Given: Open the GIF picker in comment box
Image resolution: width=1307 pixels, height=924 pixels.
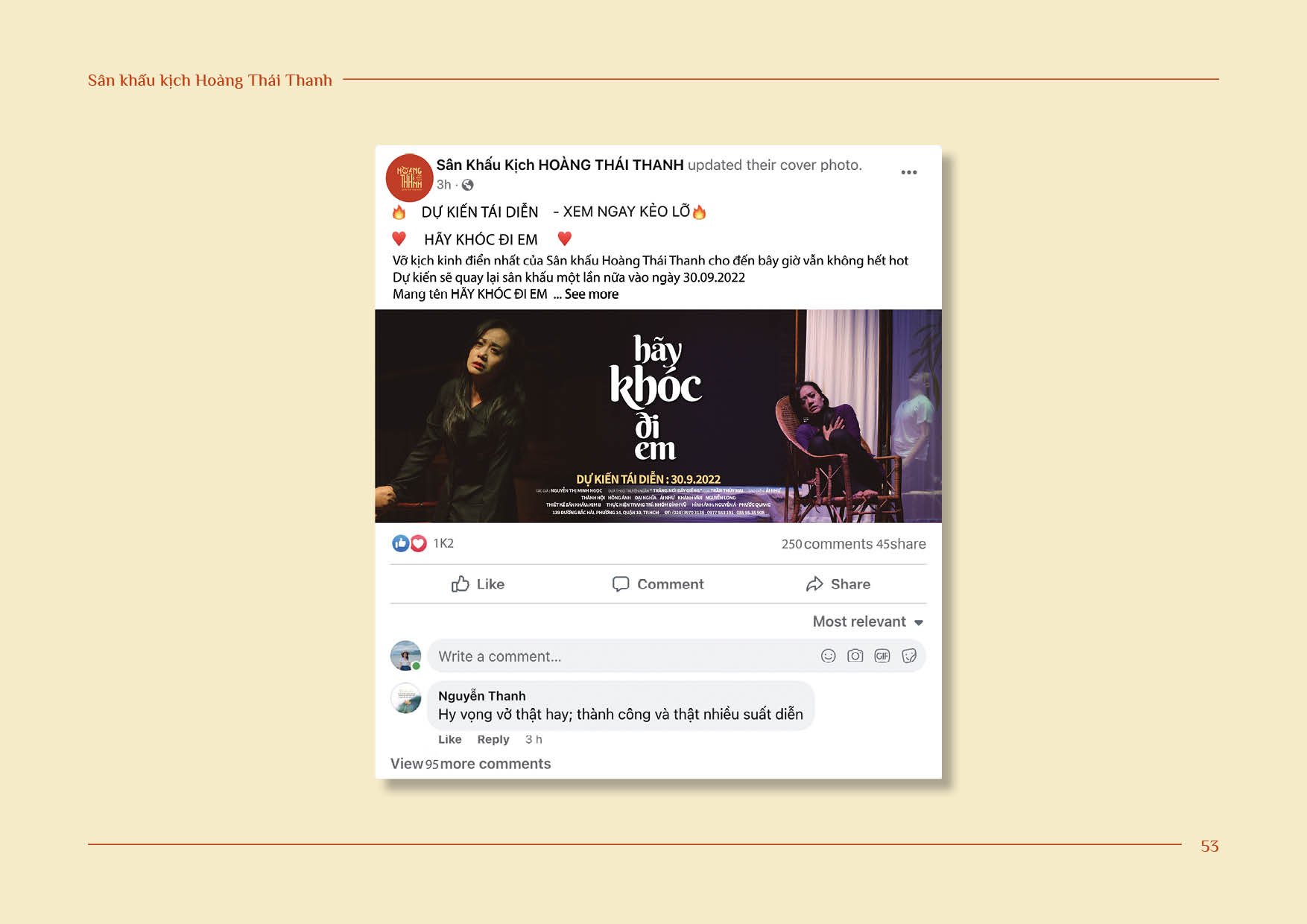Looking at the screenshot, I should 882,656.
